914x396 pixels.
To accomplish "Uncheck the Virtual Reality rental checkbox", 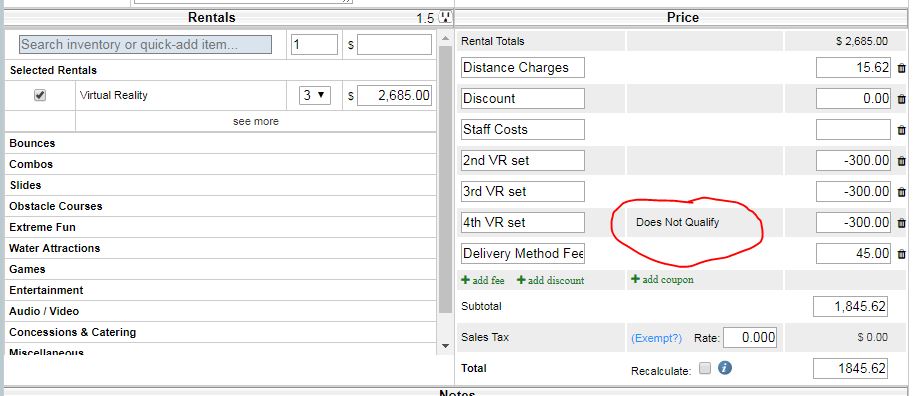I will coord(40,94).
